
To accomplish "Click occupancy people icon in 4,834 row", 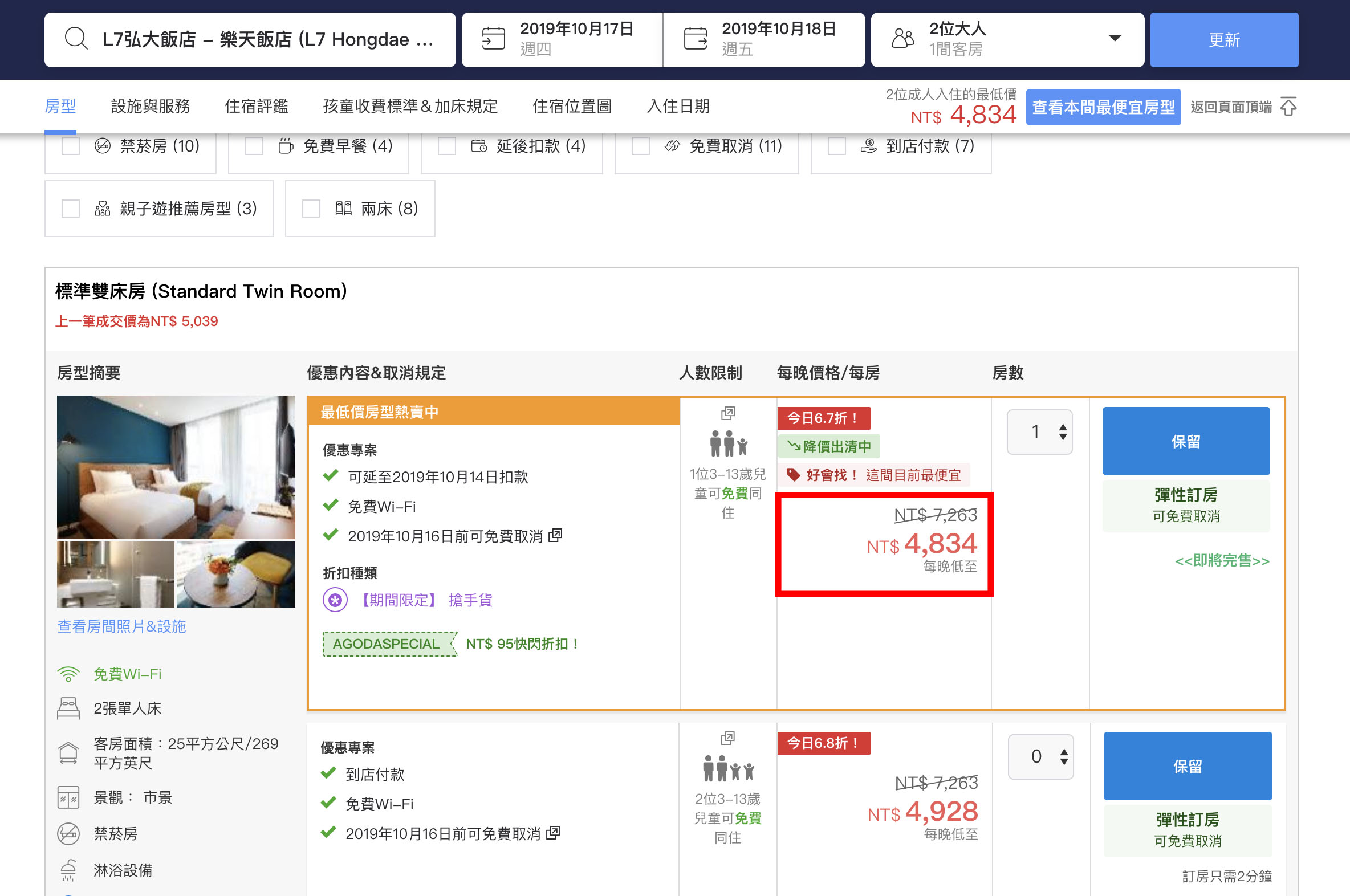I will [728, 443].
